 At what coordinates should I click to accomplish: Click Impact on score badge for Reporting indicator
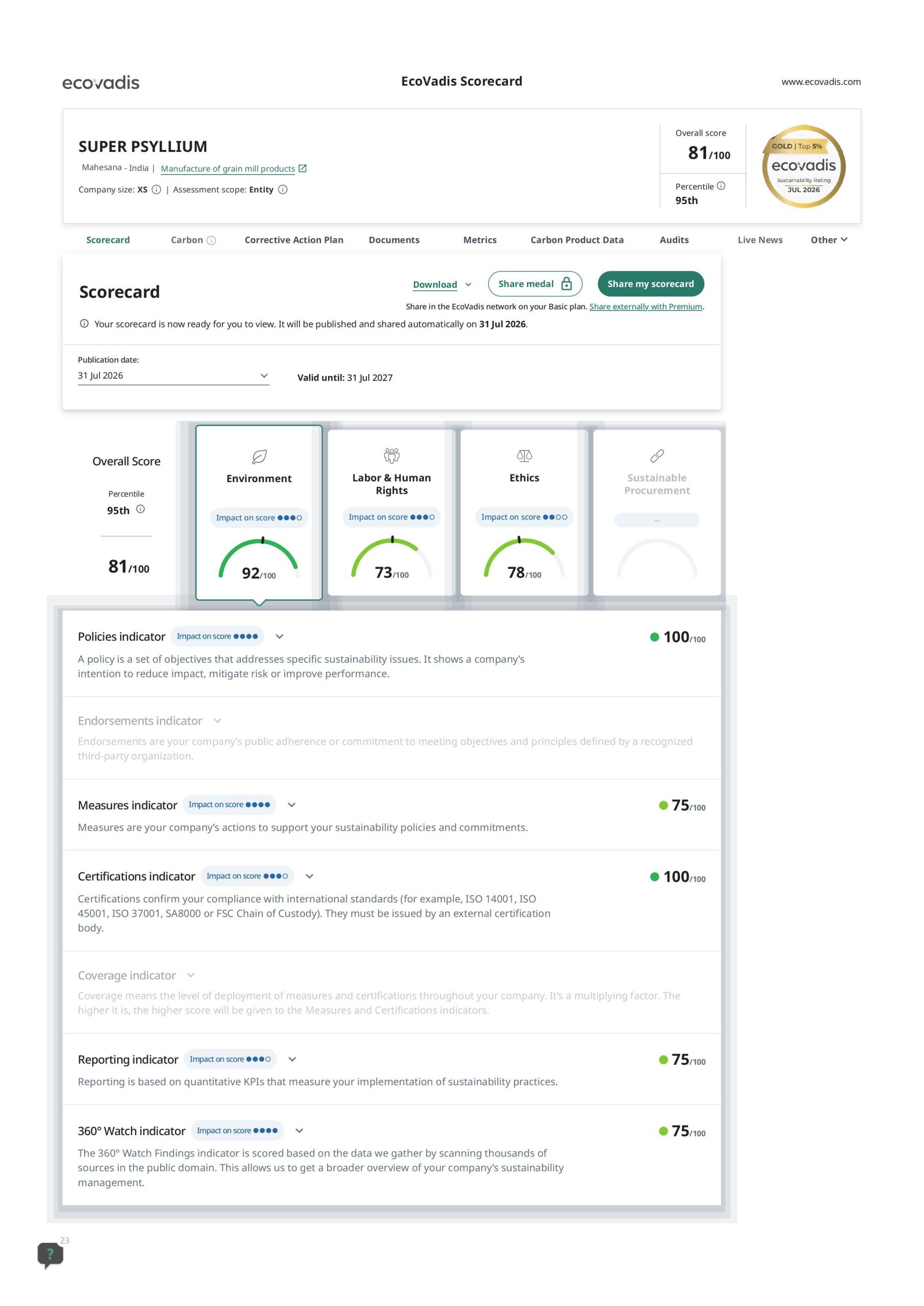click(231, 1059)
